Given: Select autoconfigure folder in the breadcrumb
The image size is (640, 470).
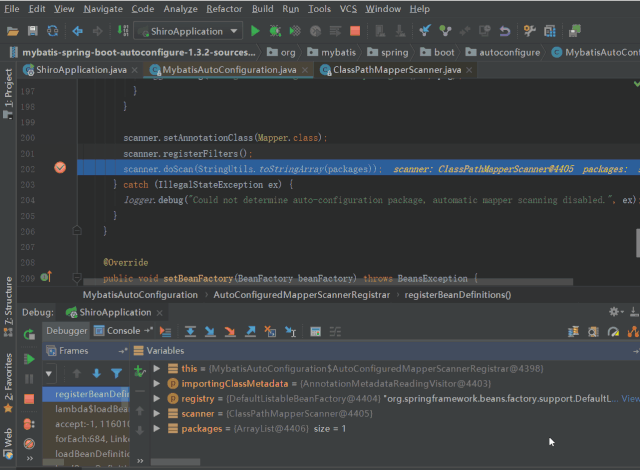Looking at the screenshot, I should (x=504, y=52).
